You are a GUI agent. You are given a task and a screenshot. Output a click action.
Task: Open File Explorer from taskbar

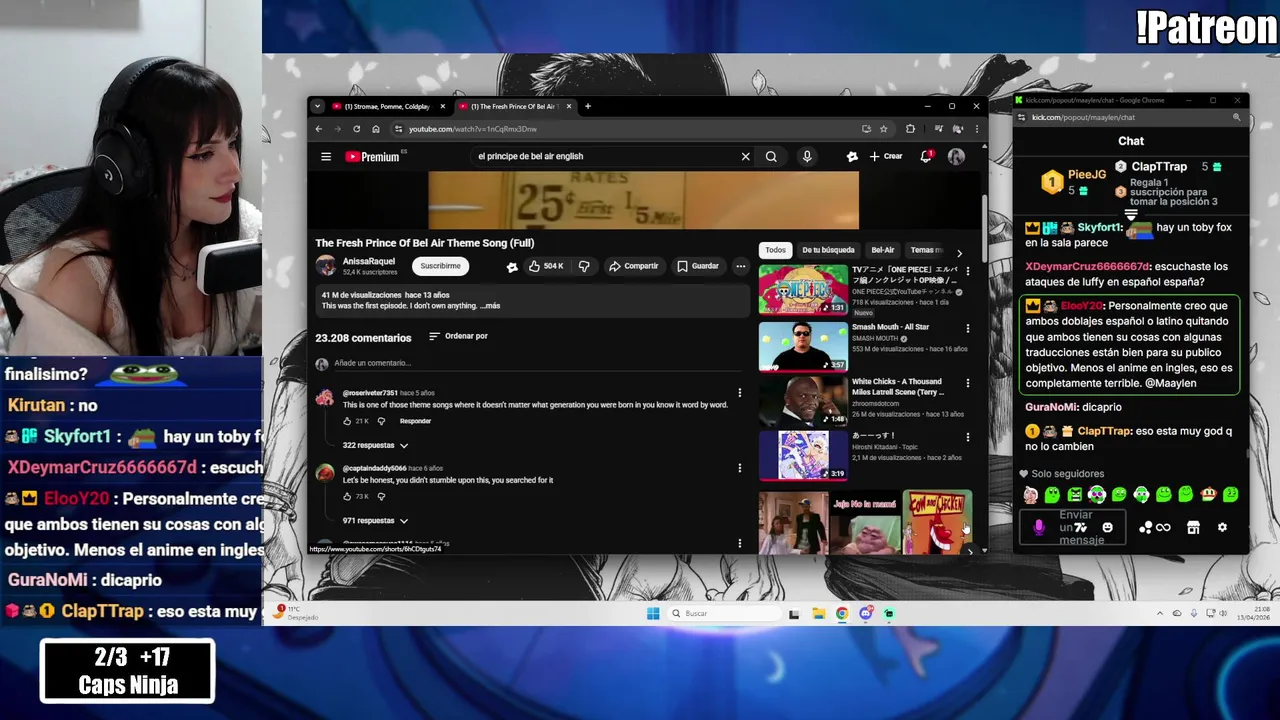tap(818, 614)
